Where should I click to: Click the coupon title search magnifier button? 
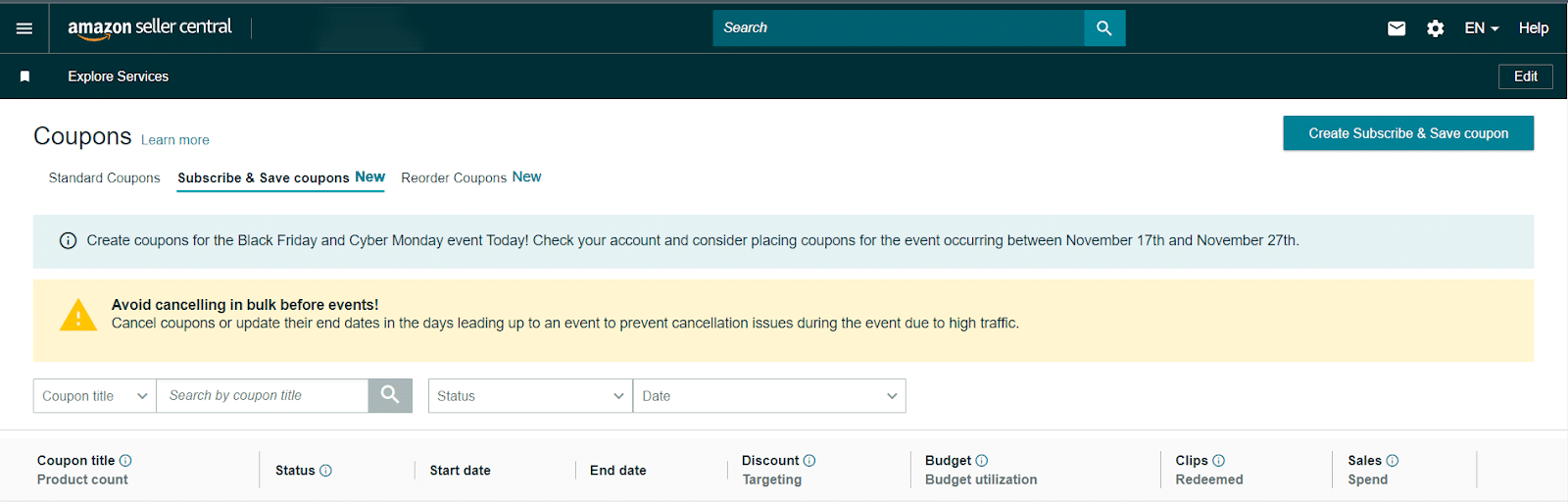[390, 395]
